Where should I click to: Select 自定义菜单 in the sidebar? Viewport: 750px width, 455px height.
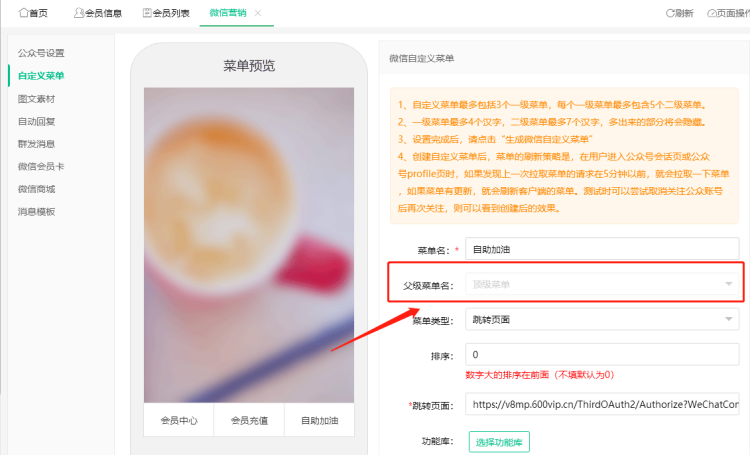point(41,76)
